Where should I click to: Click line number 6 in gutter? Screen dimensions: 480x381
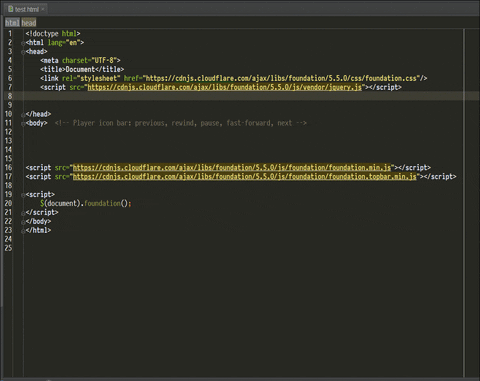(10, 78)
